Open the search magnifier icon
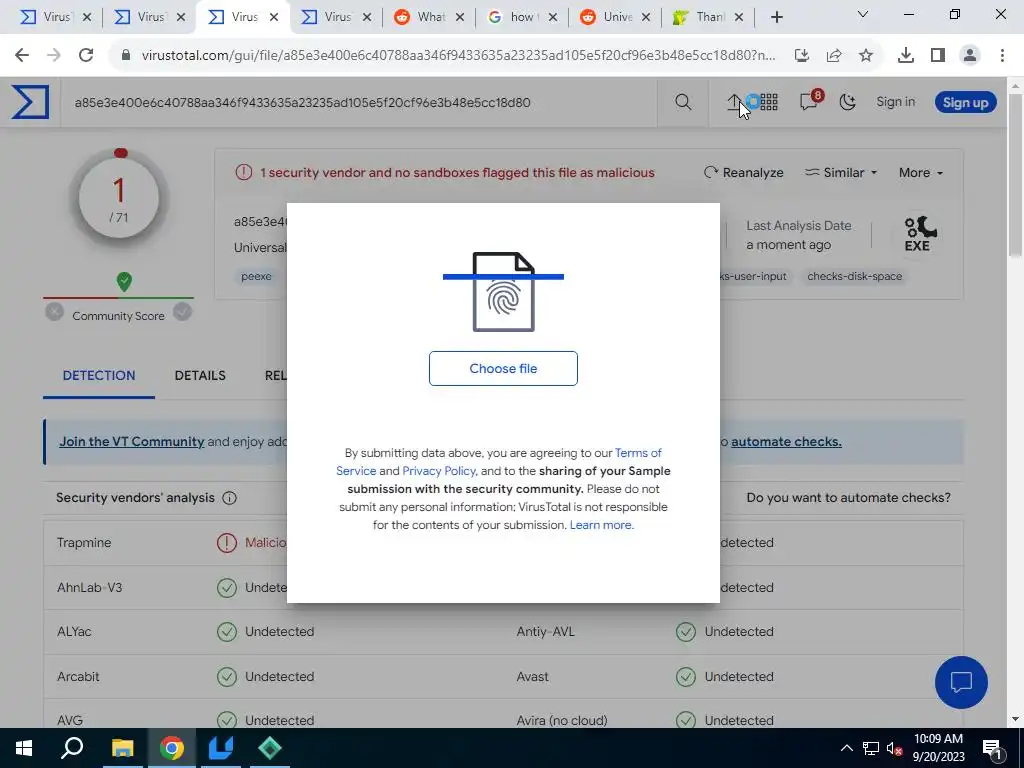The width and height of the screenshot is (1024, 768). (x=683, y=102)
